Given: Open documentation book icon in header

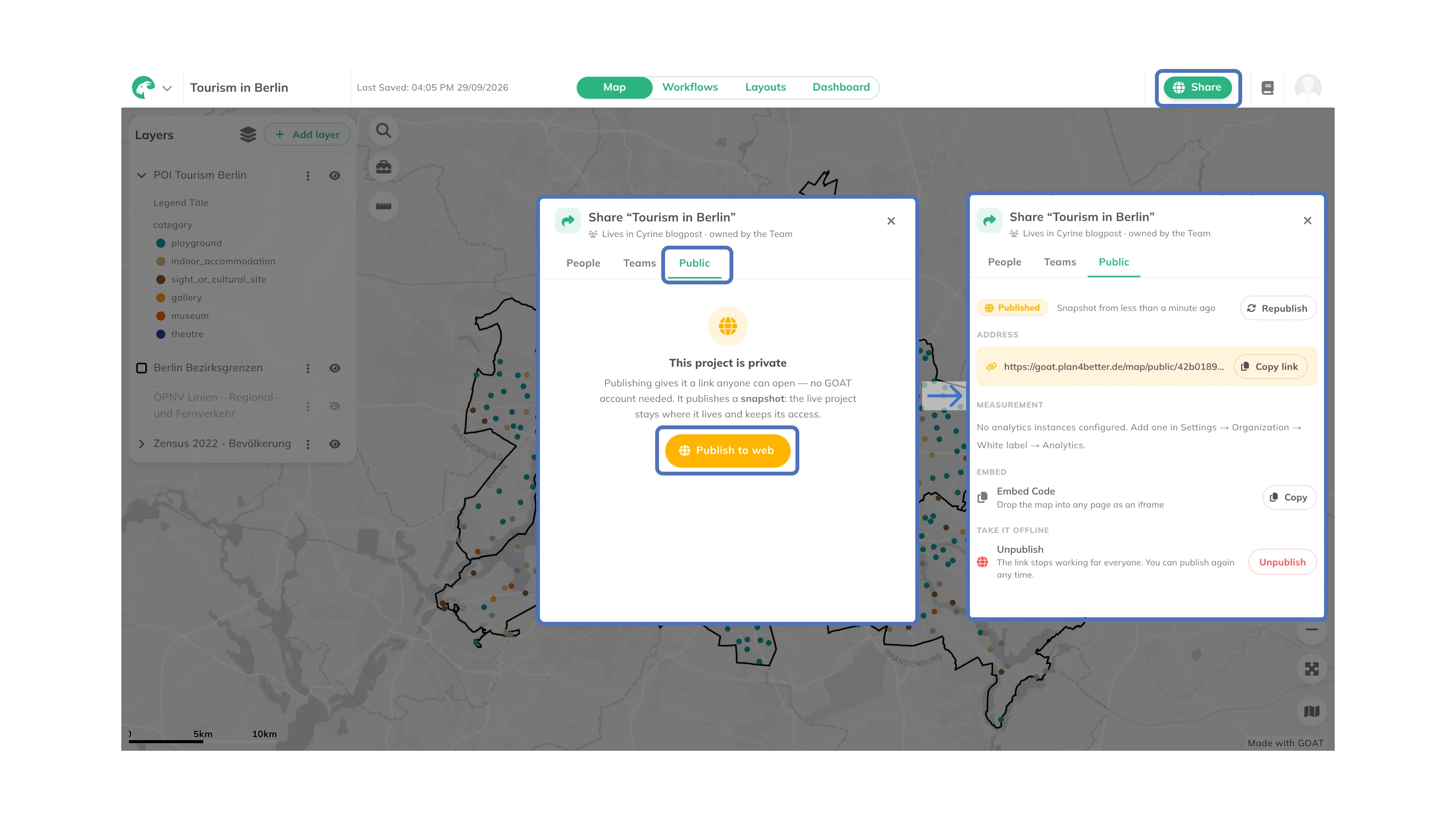Looking at the screenshot, I should point(1268,88).
